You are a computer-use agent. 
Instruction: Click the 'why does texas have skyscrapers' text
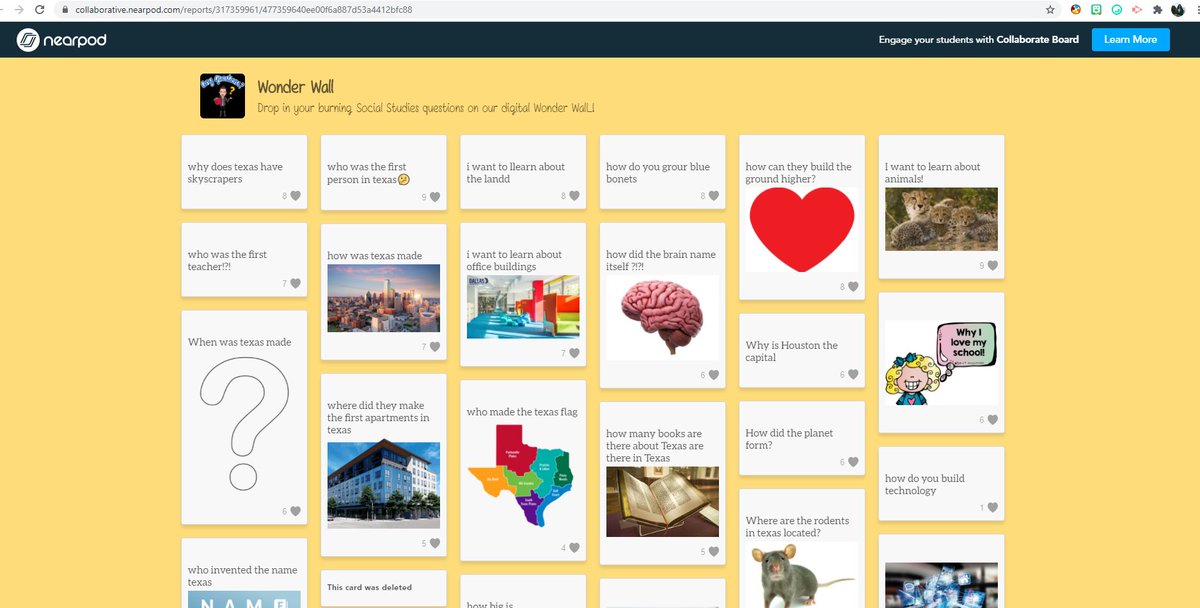coord(235,173)
